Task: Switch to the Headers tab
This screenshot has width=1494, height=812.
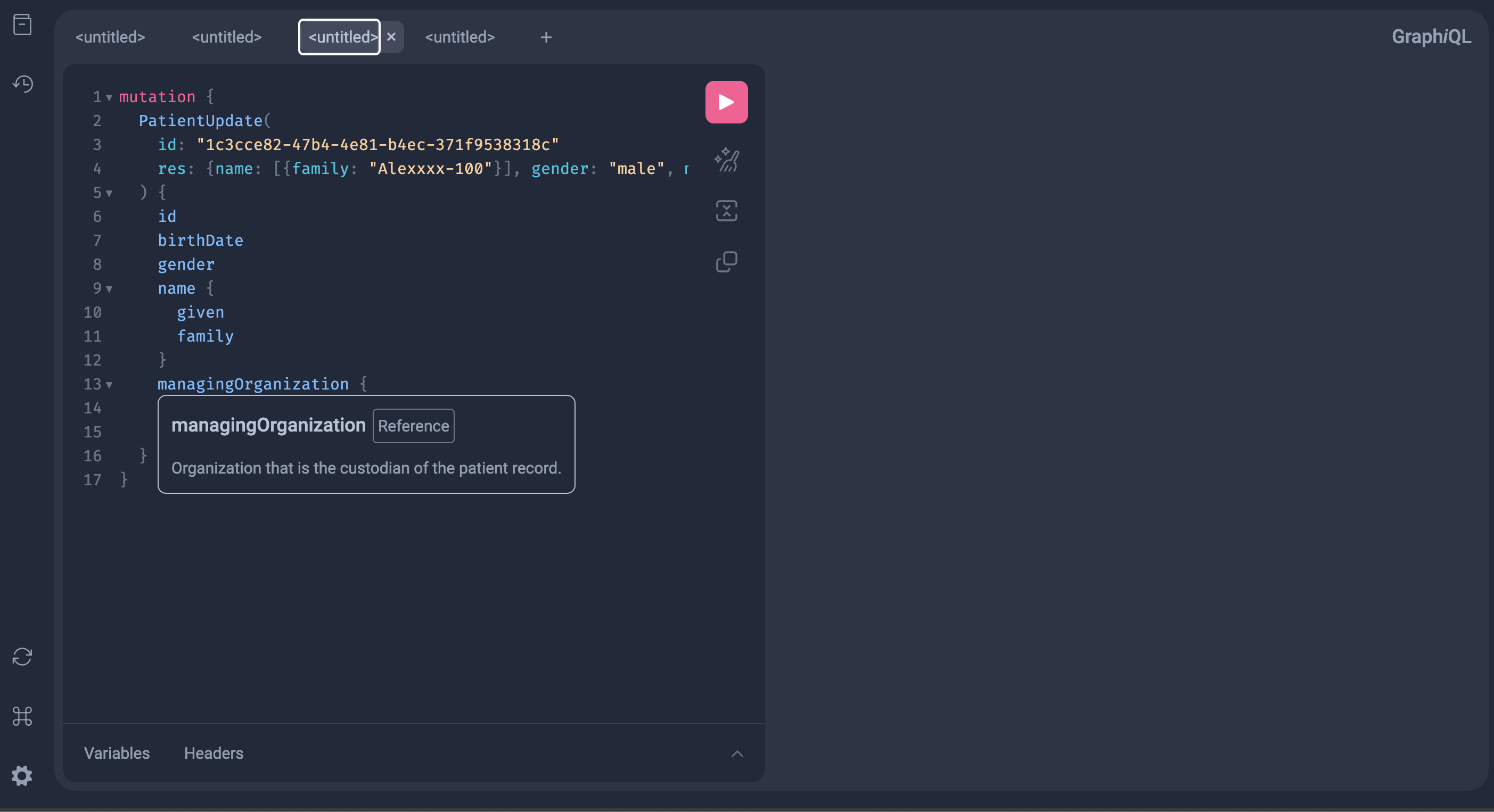Action: pyautogui.click(x=214, y=753)
